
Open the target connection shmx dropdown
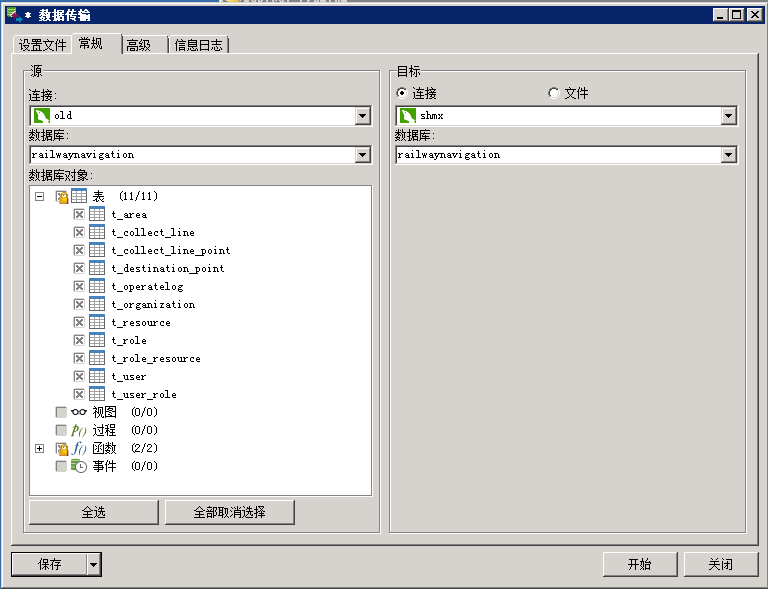728,116
